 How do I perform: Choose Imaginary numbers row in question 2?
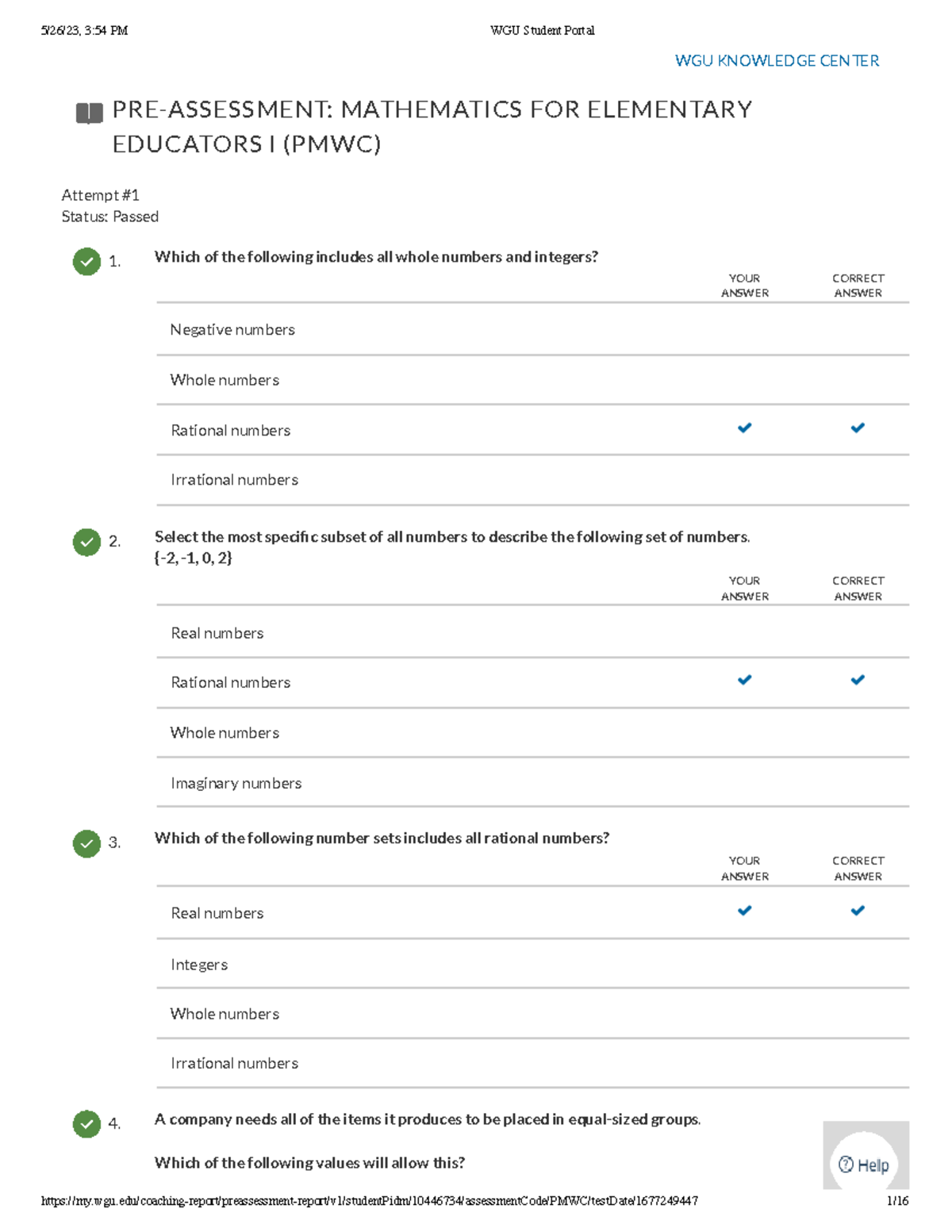[x=236, y=784]
